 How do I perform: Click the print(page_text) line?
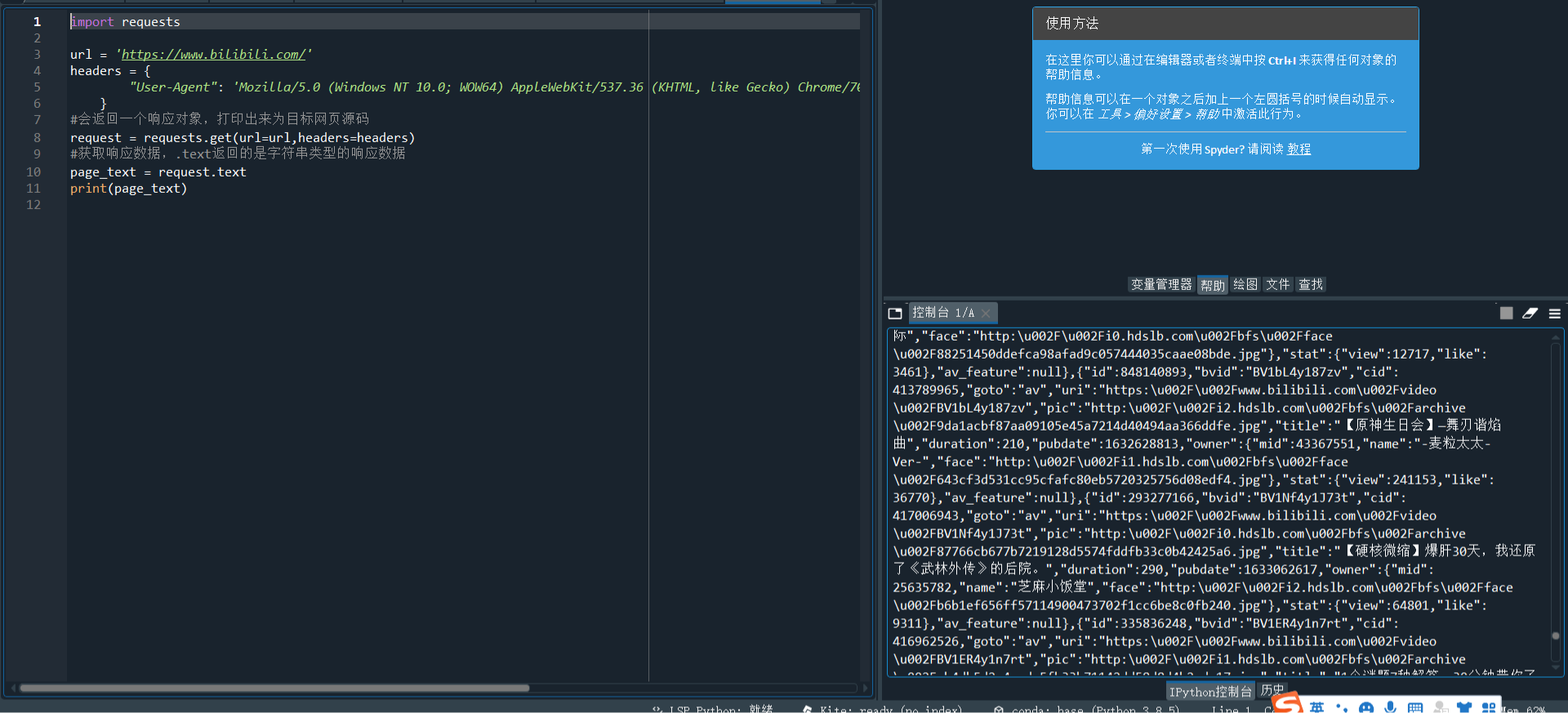[x=128, y=189]
